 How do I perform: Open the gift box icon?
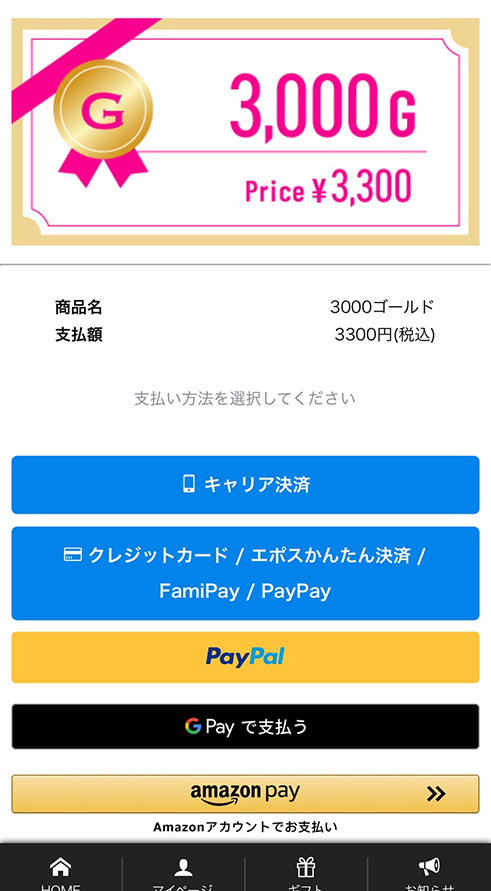306,867
